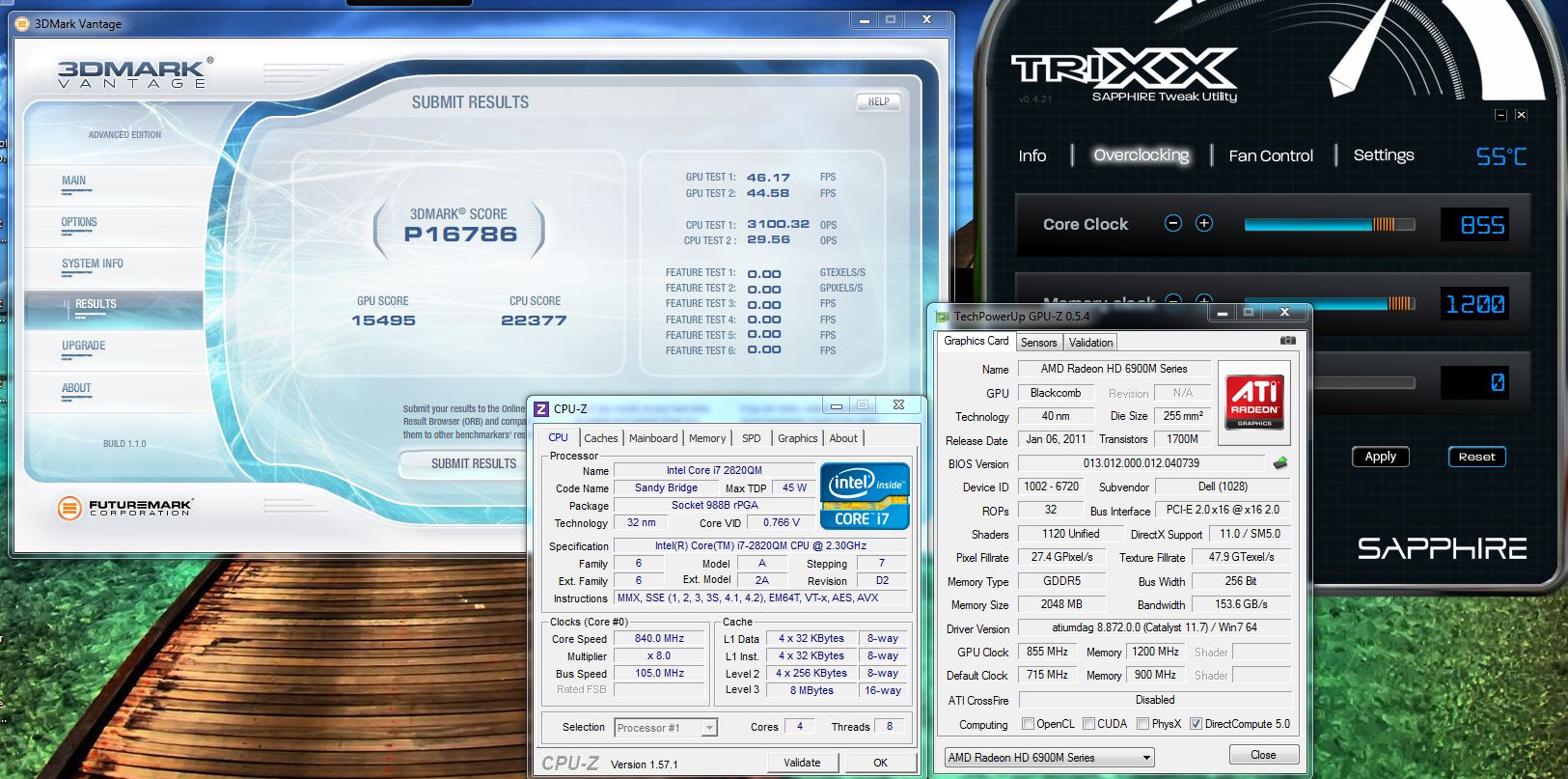Image resolution: width=1568 pixels, height=779 pixels.
Task: Open the Processor #1 selection dropdown
Action: tap(666, 728)
